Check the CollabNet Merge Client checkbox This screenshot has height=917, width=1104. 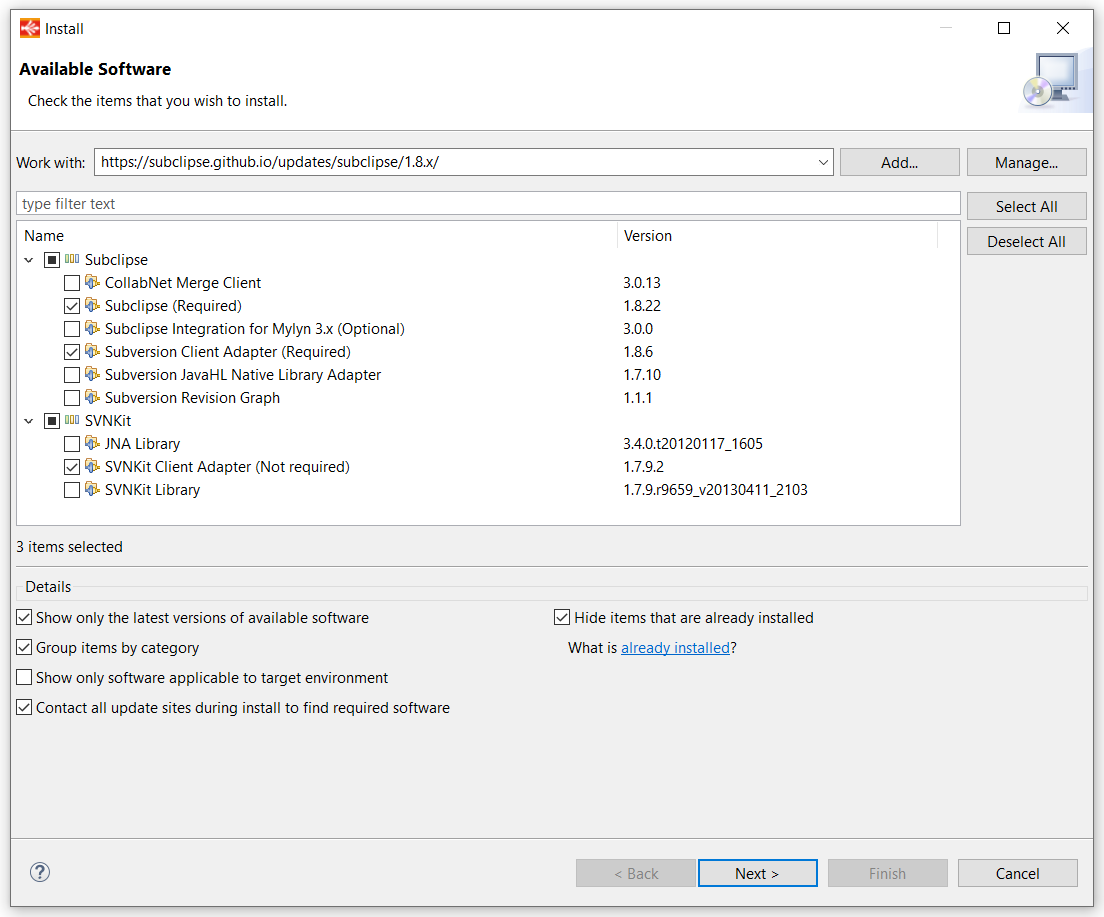(72, 283)
